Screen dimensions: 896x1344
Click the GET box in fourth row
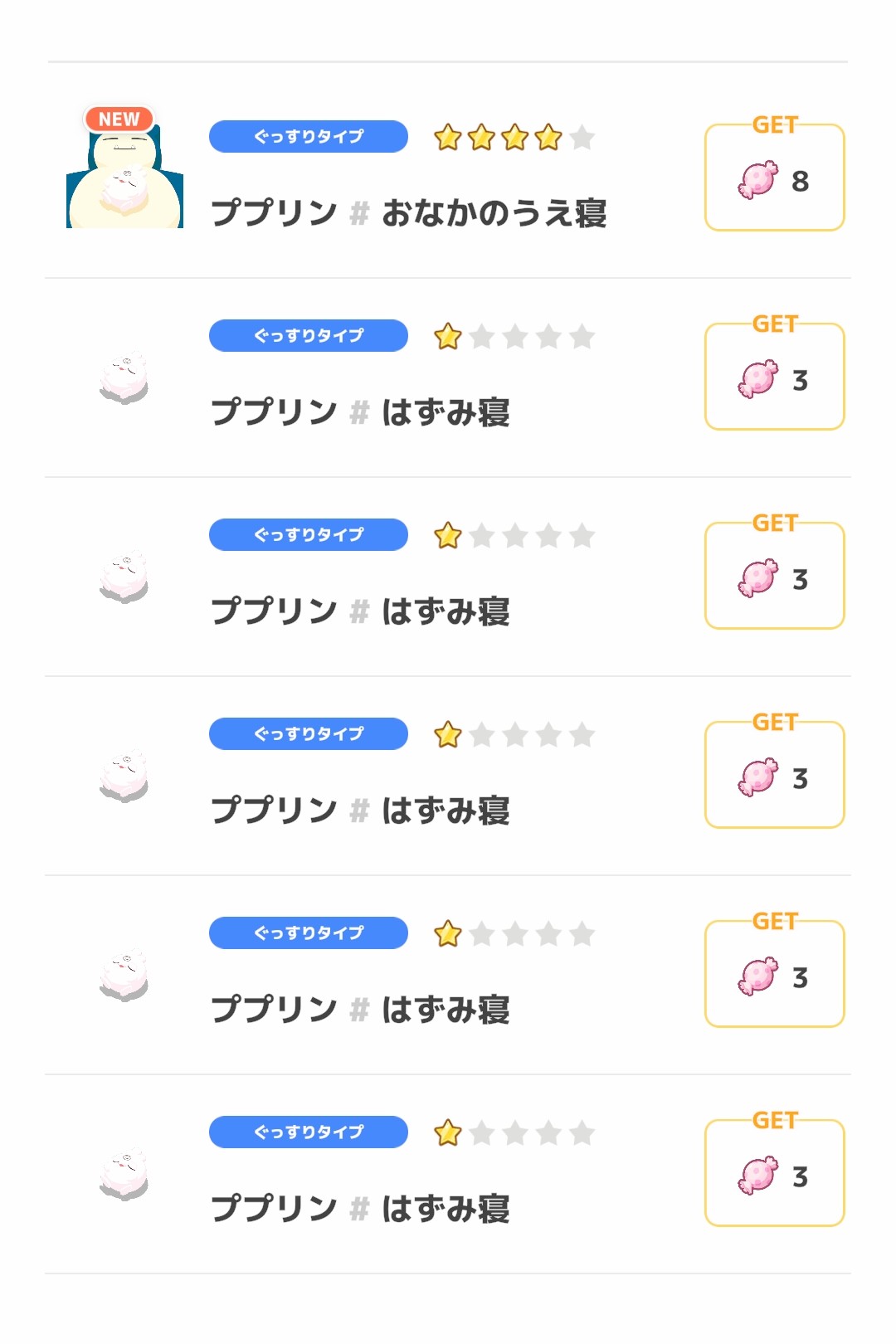[775, 772]
